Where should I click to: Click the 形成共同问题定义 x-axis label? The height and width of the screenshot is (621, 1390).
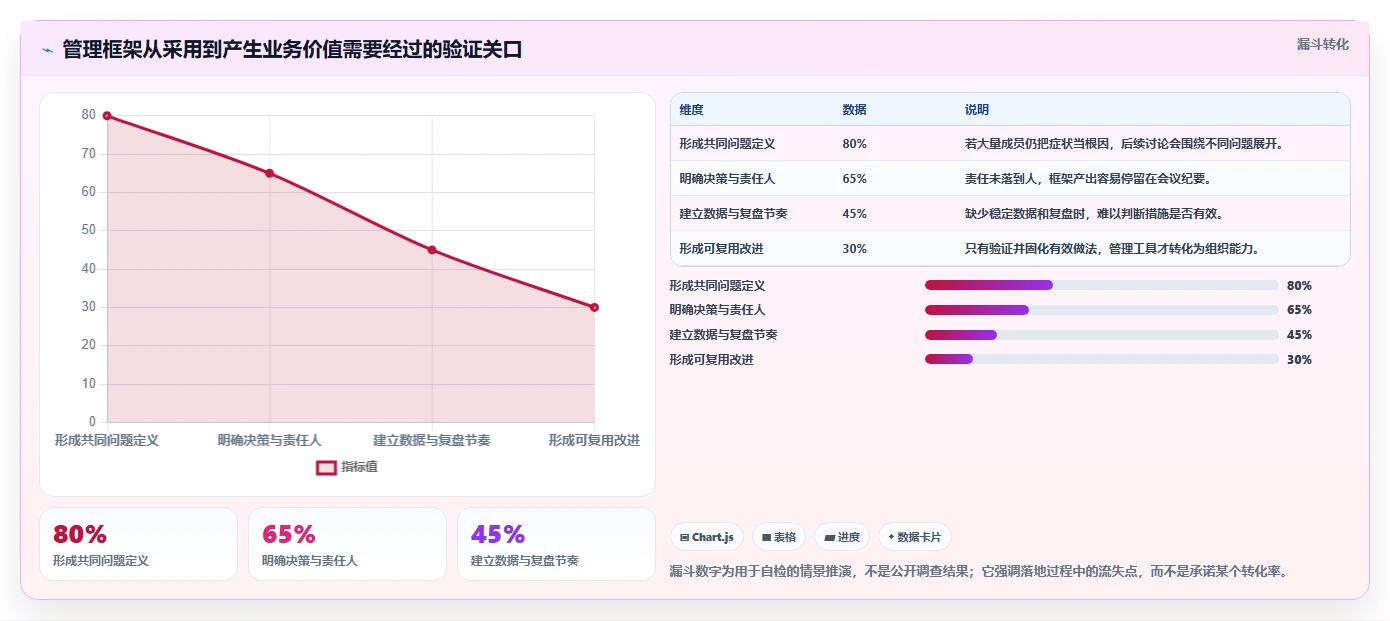(x=107, y=440)
